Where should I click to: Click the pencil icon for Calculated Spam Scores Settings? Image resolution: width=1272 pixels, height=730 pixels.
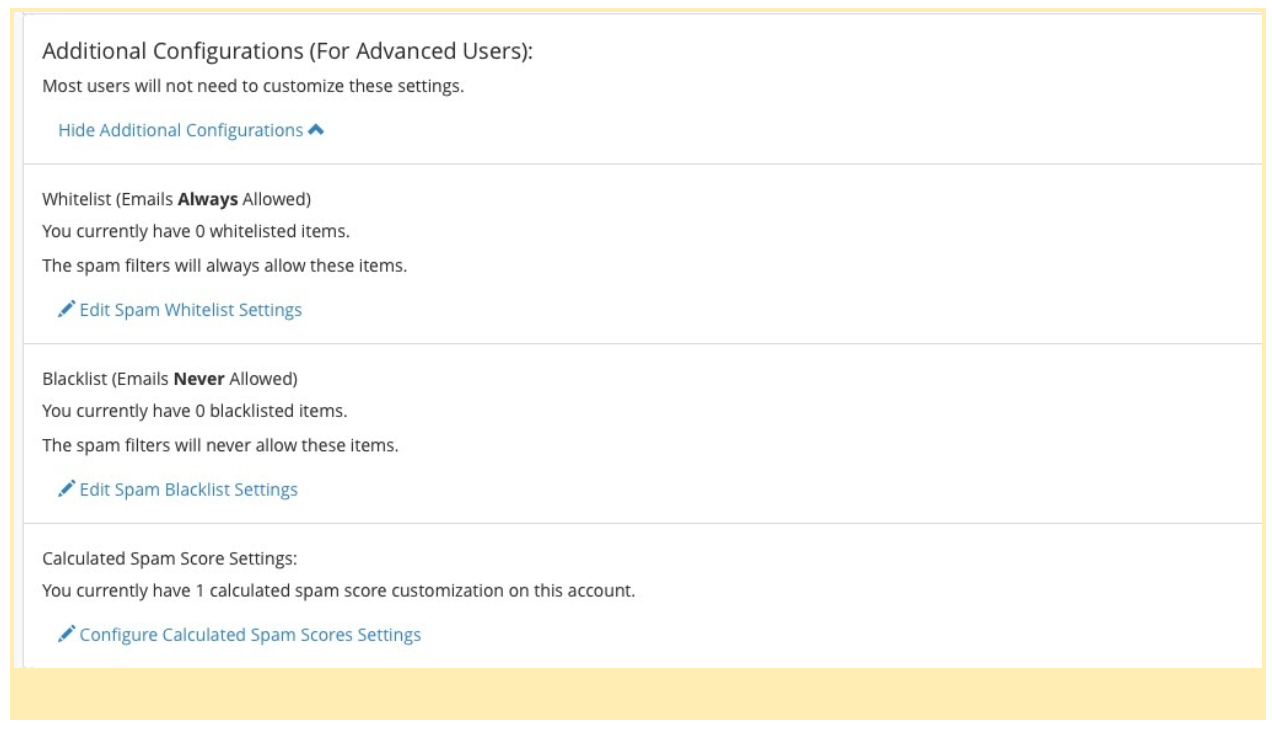pyautogui.click(x=67, y=634)
